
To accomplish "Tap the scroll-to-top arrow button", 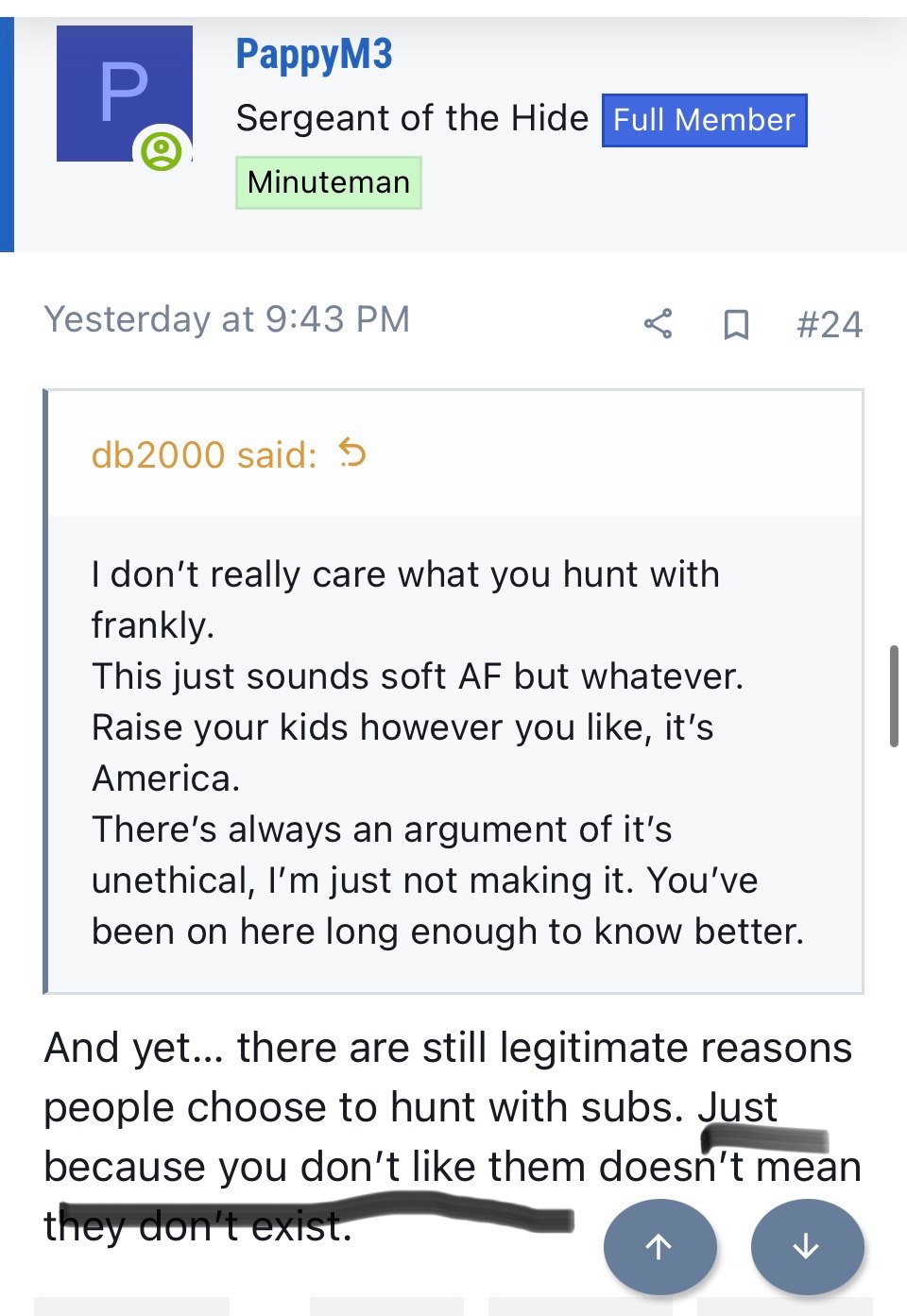I will point(659,1246).
